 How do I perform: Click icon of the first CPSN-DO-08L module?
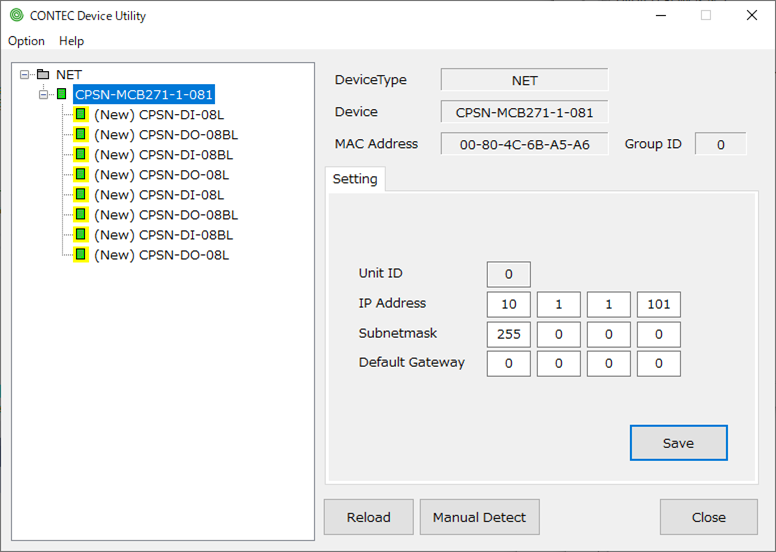81,174
